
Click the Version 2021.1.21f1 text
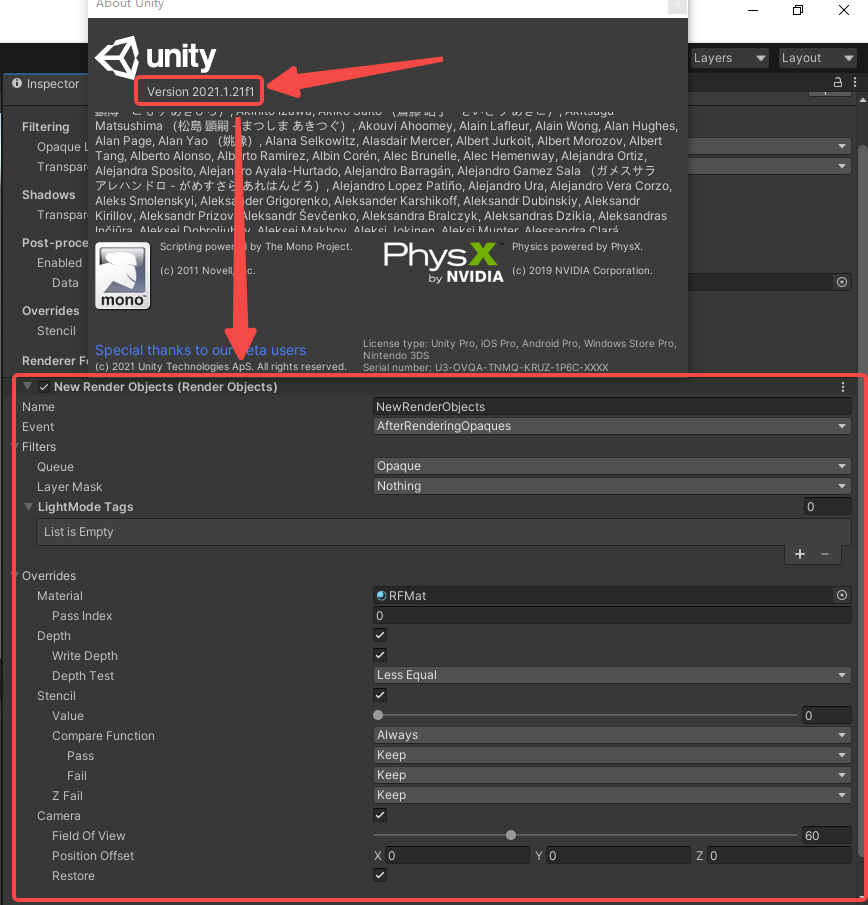pos(200,92)
